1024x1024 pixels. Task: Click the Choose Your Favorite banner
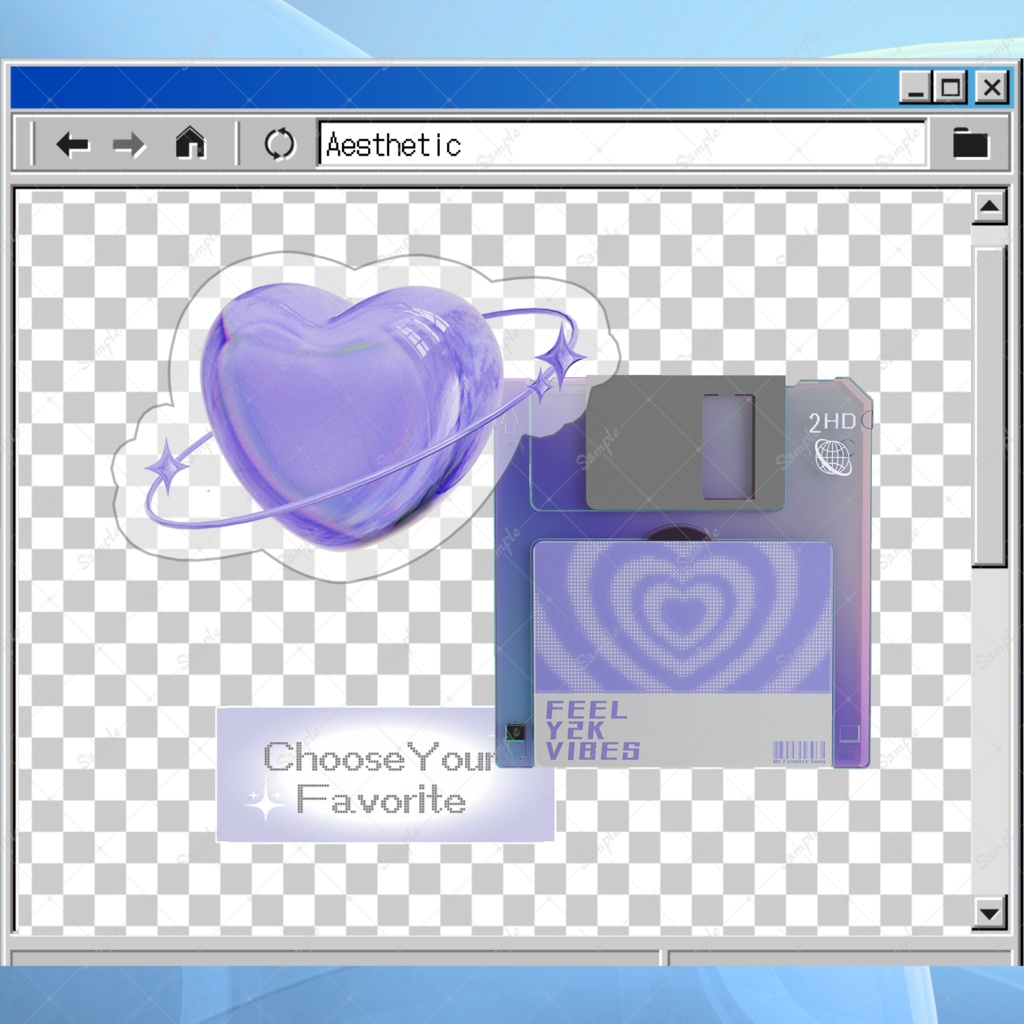[385, 775]
